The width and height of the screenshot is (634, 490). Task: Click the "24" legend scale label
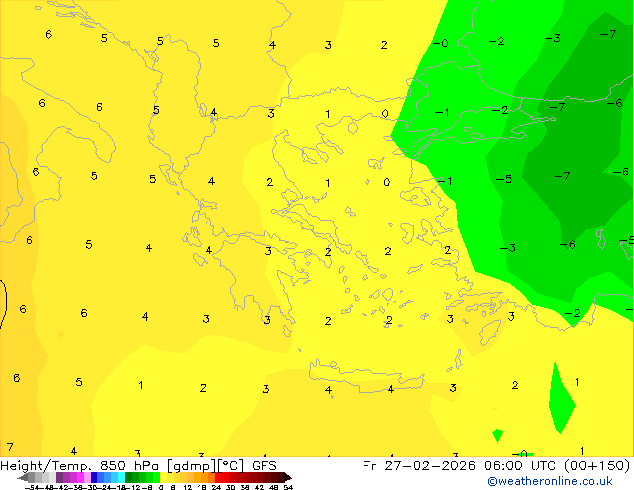pyautogui.click(x=216, y=487)
